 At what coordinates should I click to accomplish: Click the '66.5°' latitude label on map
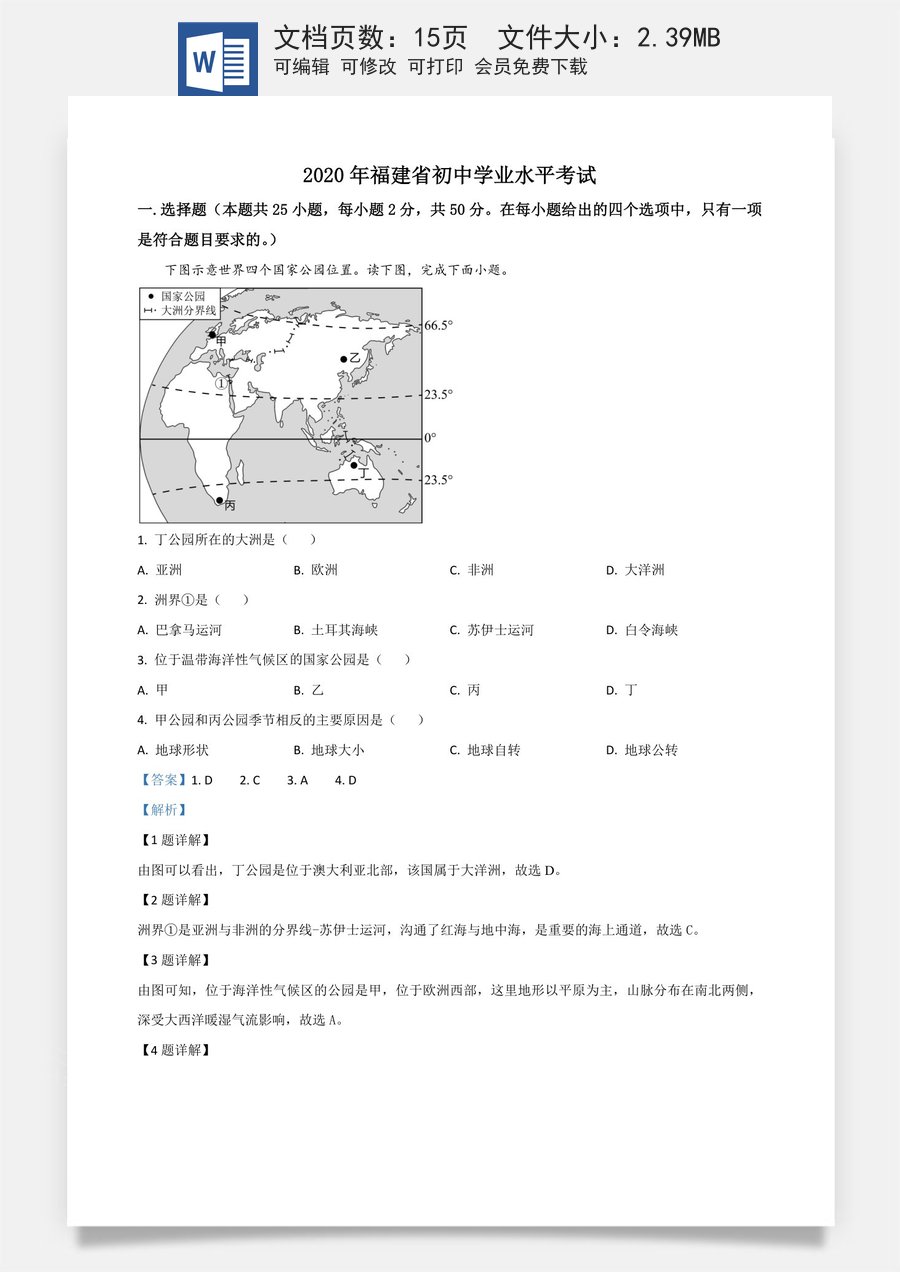tap(438, 326)
